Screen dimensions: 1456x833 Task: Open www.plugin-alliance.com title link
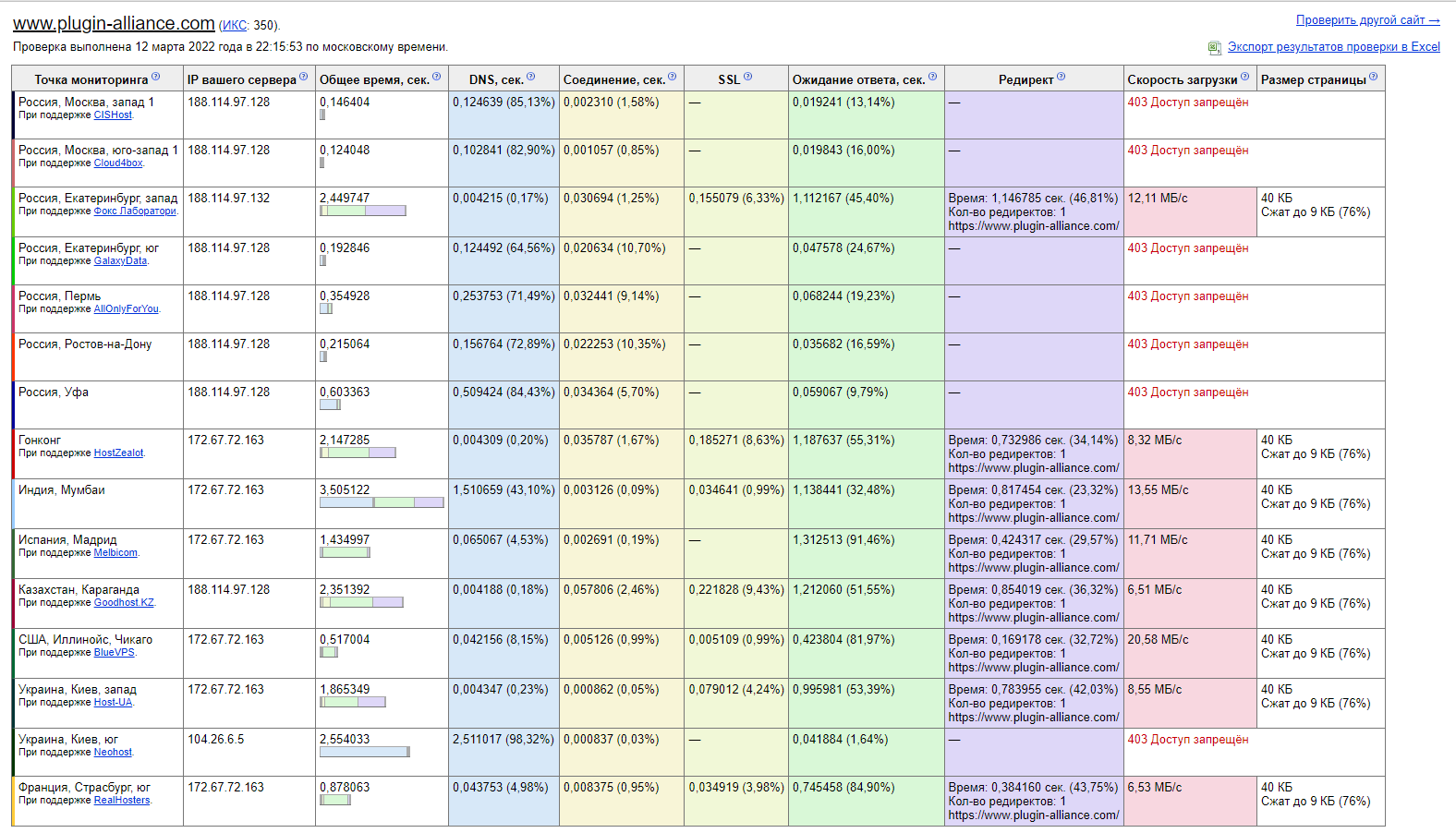pyautogui.click(x=114, y=23)
